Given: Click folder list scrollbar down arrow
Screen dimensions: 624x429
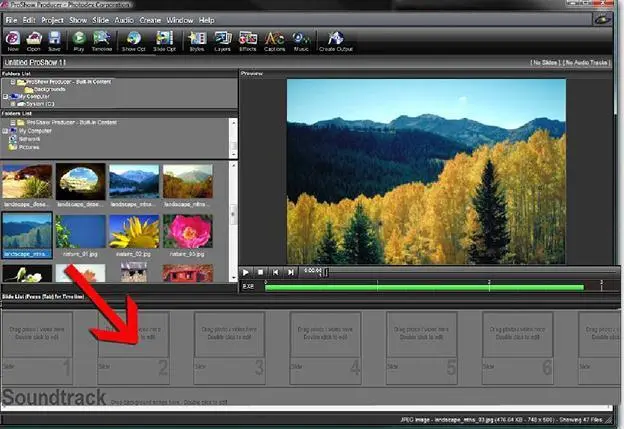Looking at the screenshot, I should coord(234,155).
